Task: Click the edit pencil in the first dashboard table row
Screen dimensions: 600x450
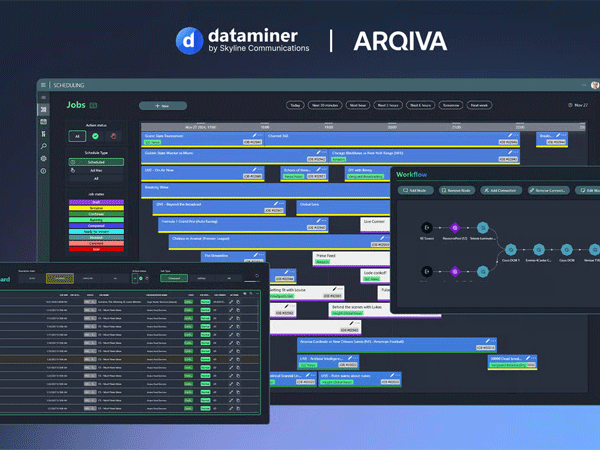Action: pos(231,302)
